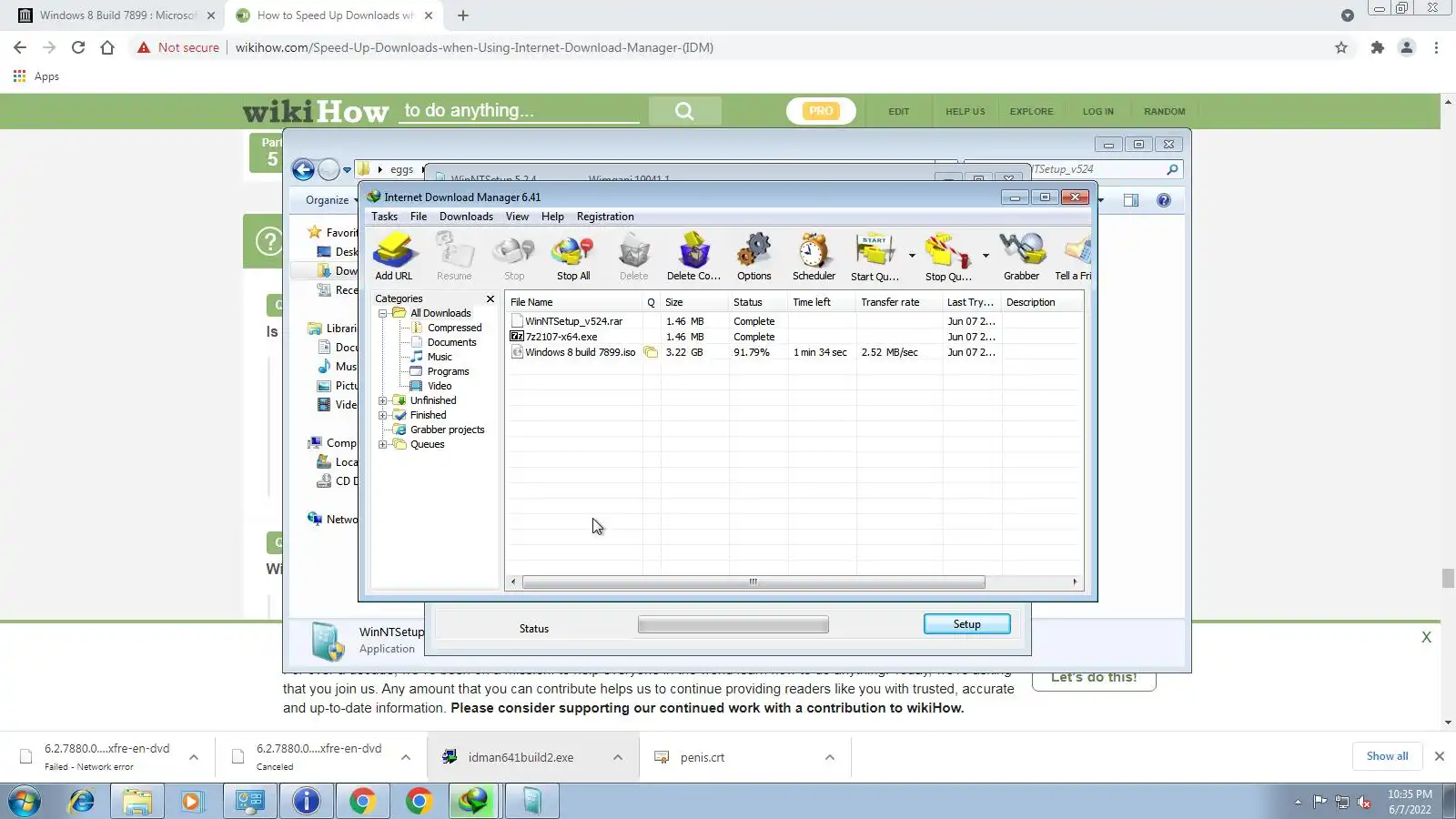Open IDM Options via the gear icon

pos(753,256)
